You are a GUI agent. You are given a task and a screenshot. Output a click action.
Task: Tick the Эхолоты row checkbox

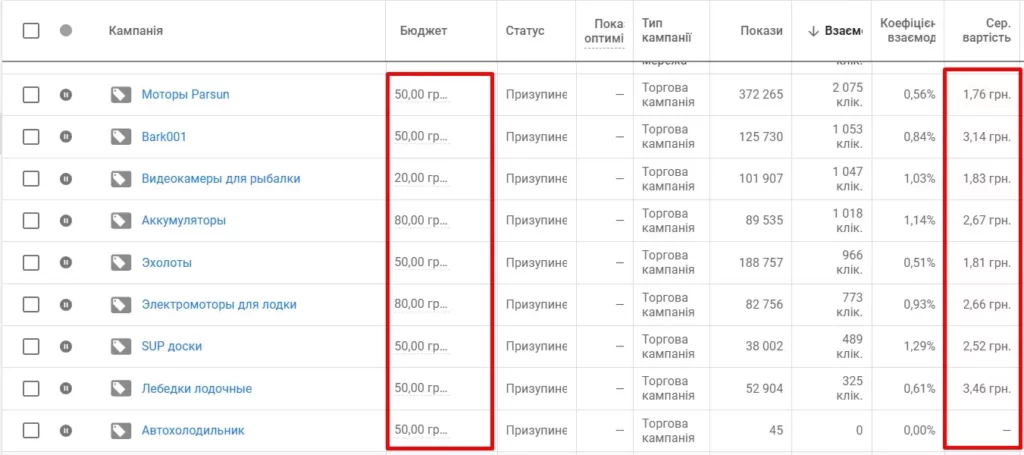coord(31,262)
